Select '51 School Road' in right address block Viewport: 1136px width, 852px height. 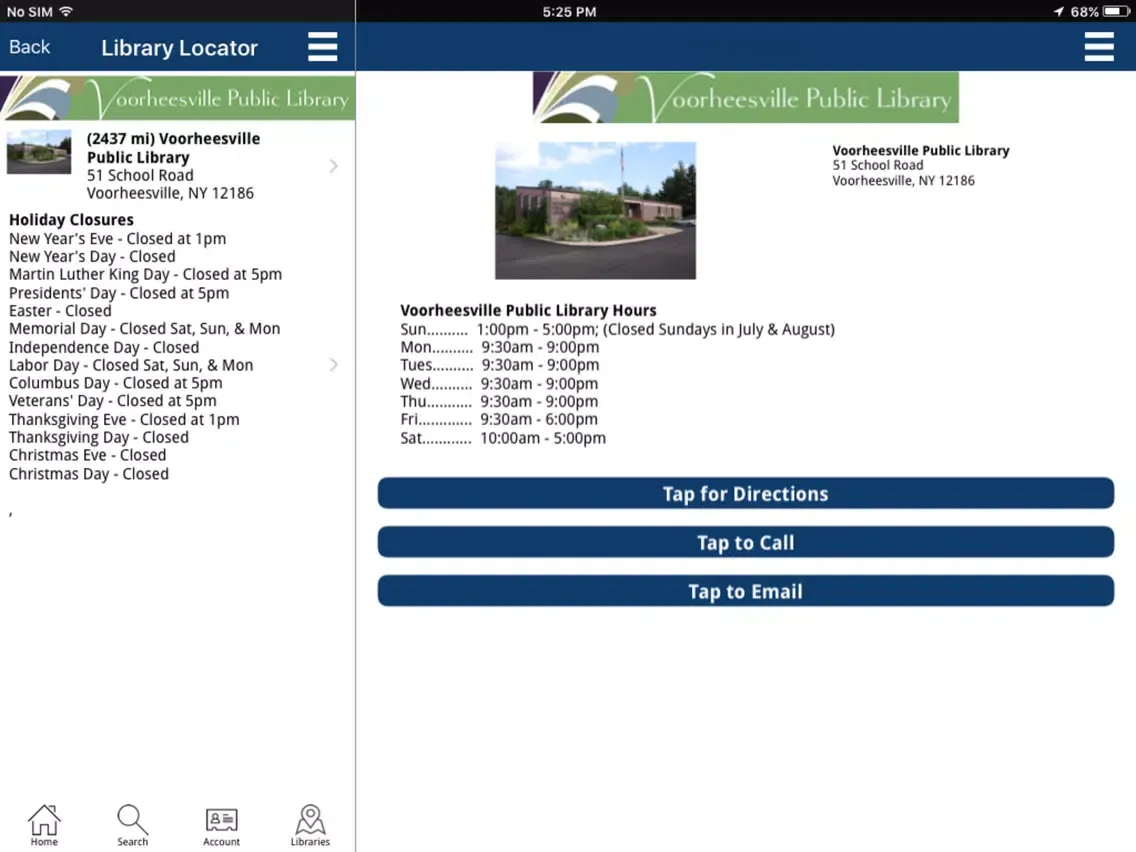(877, 165)
